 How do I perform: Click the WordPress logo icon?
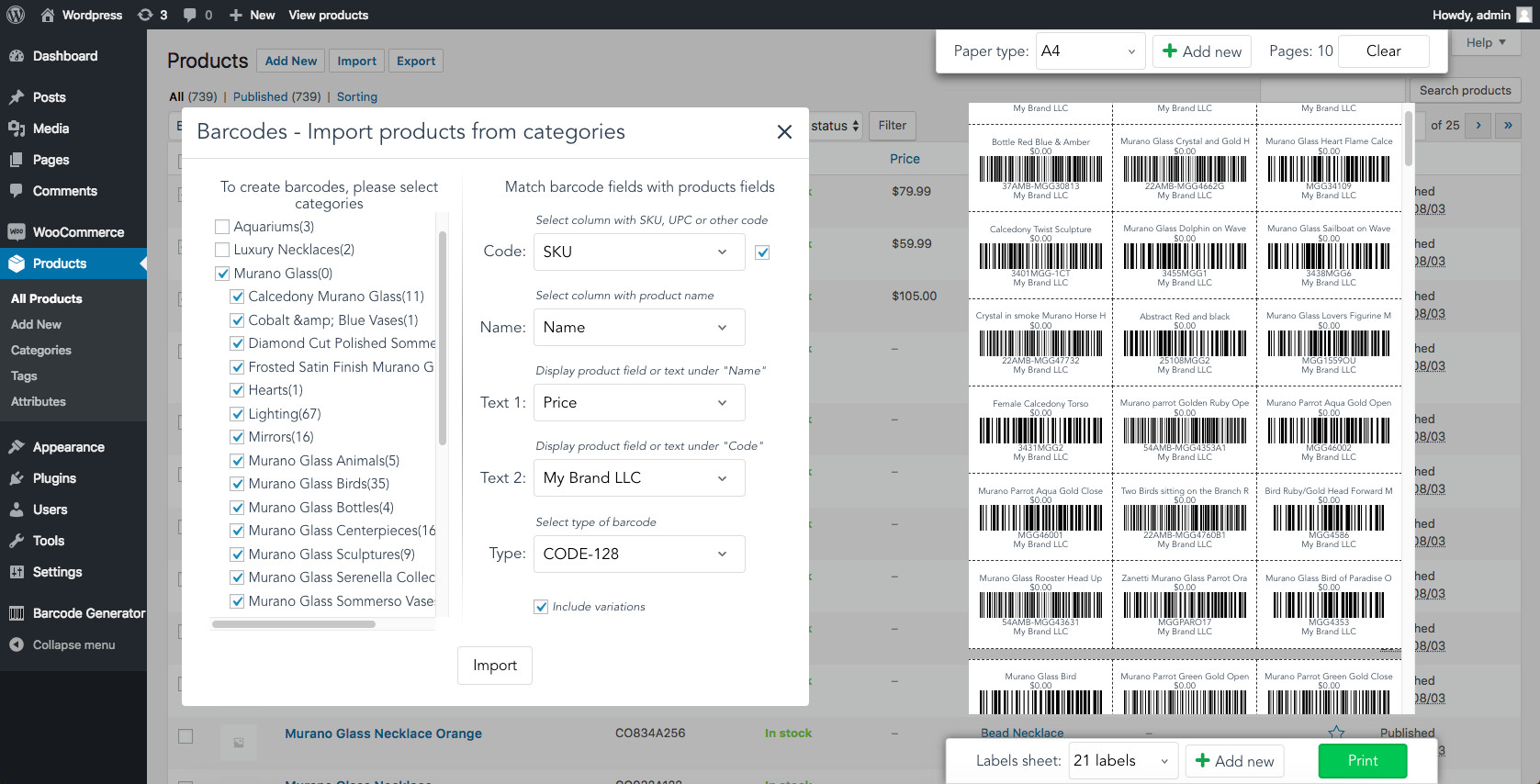pos(16,15)
